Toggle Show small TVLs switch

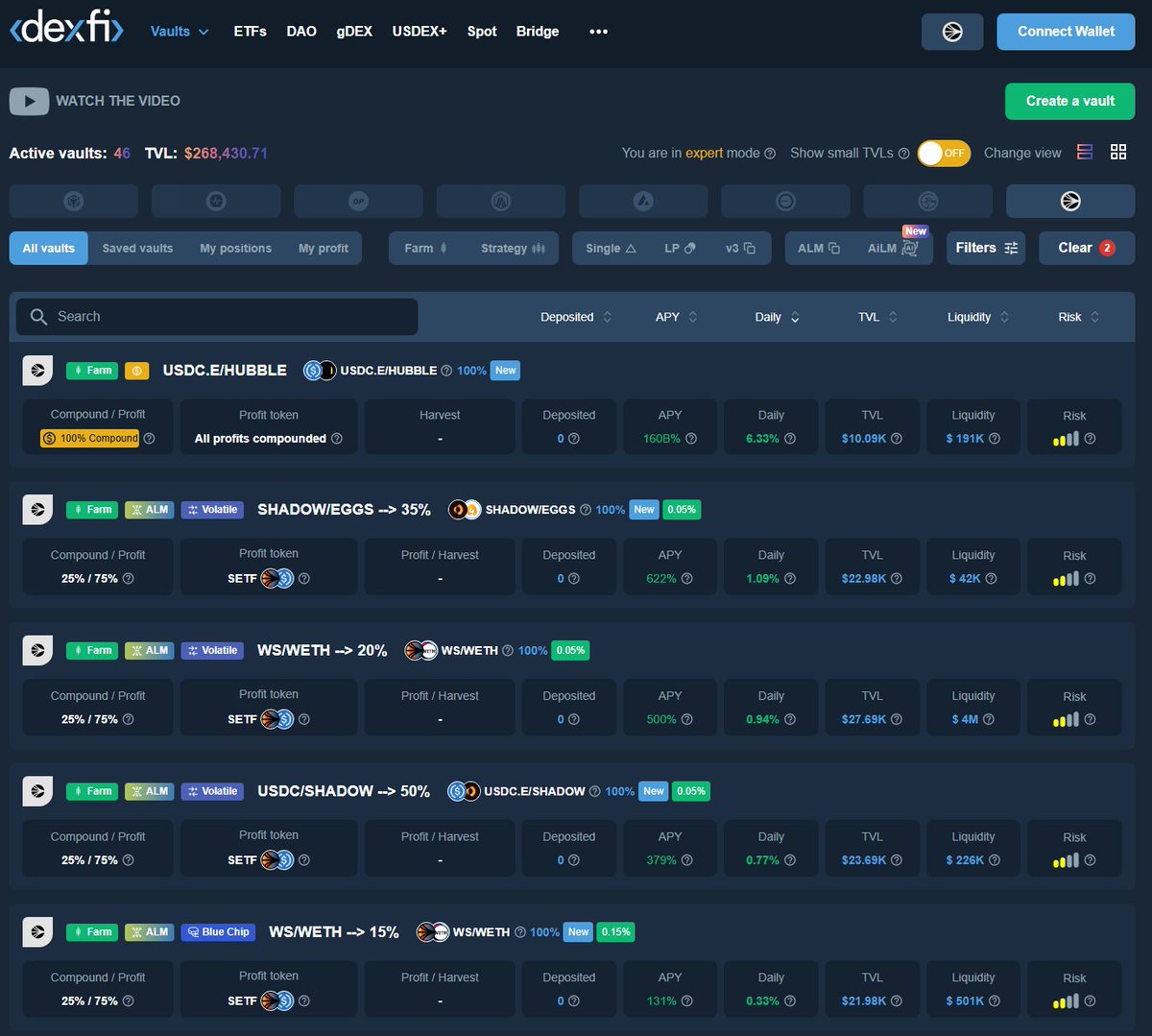[x=944, y=153]
